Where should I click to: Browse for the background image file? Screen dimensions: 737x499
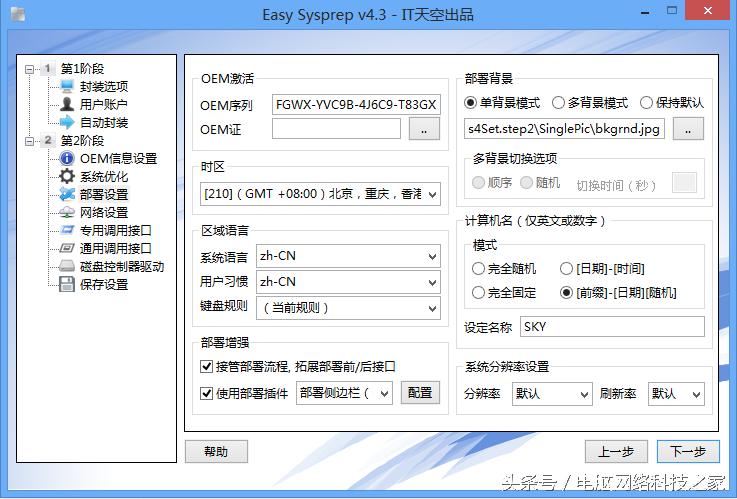688,129
